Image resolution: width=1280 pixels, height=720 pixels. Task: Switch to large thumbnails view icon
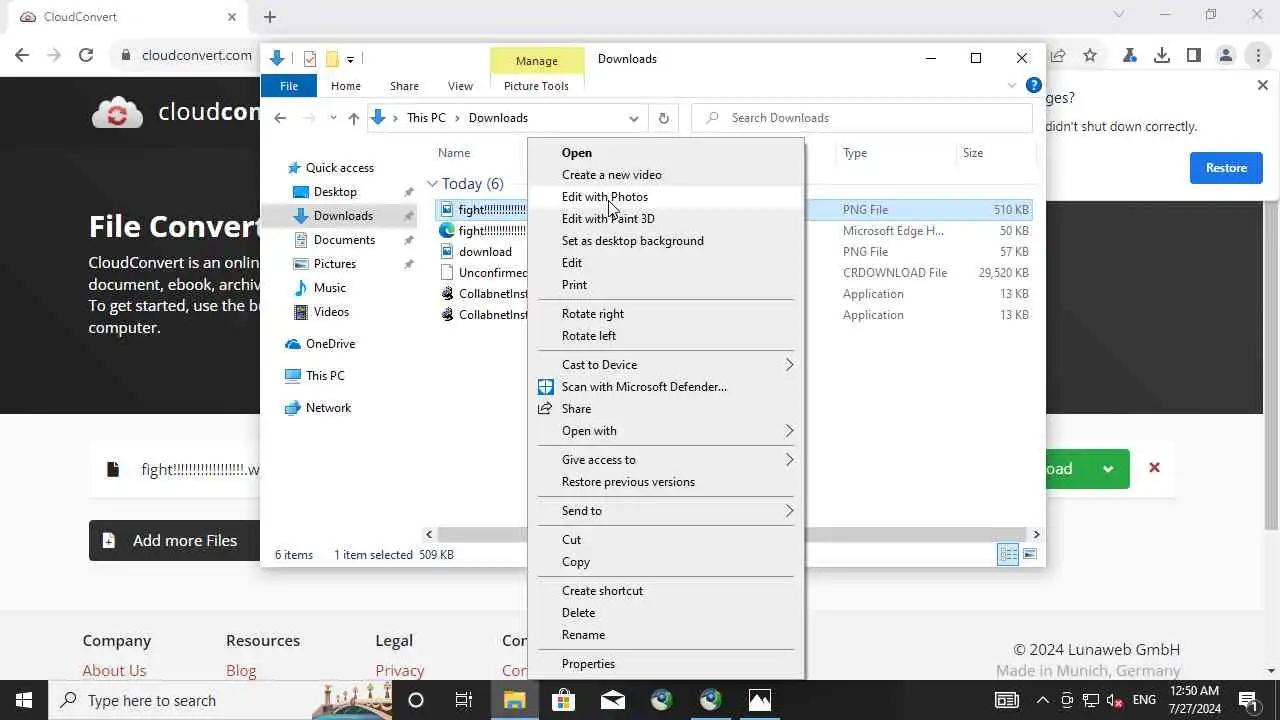coord(1030,554)
